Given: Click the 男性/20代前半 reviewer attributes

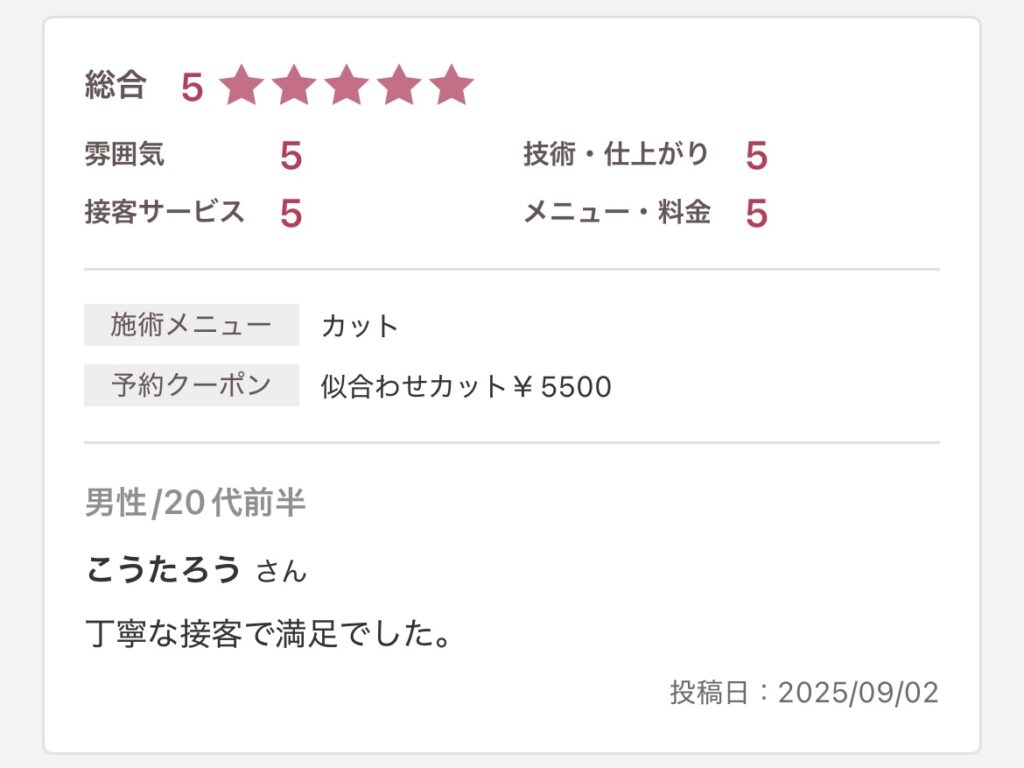Looking at the screenshot, I should [x=195, y=503].
